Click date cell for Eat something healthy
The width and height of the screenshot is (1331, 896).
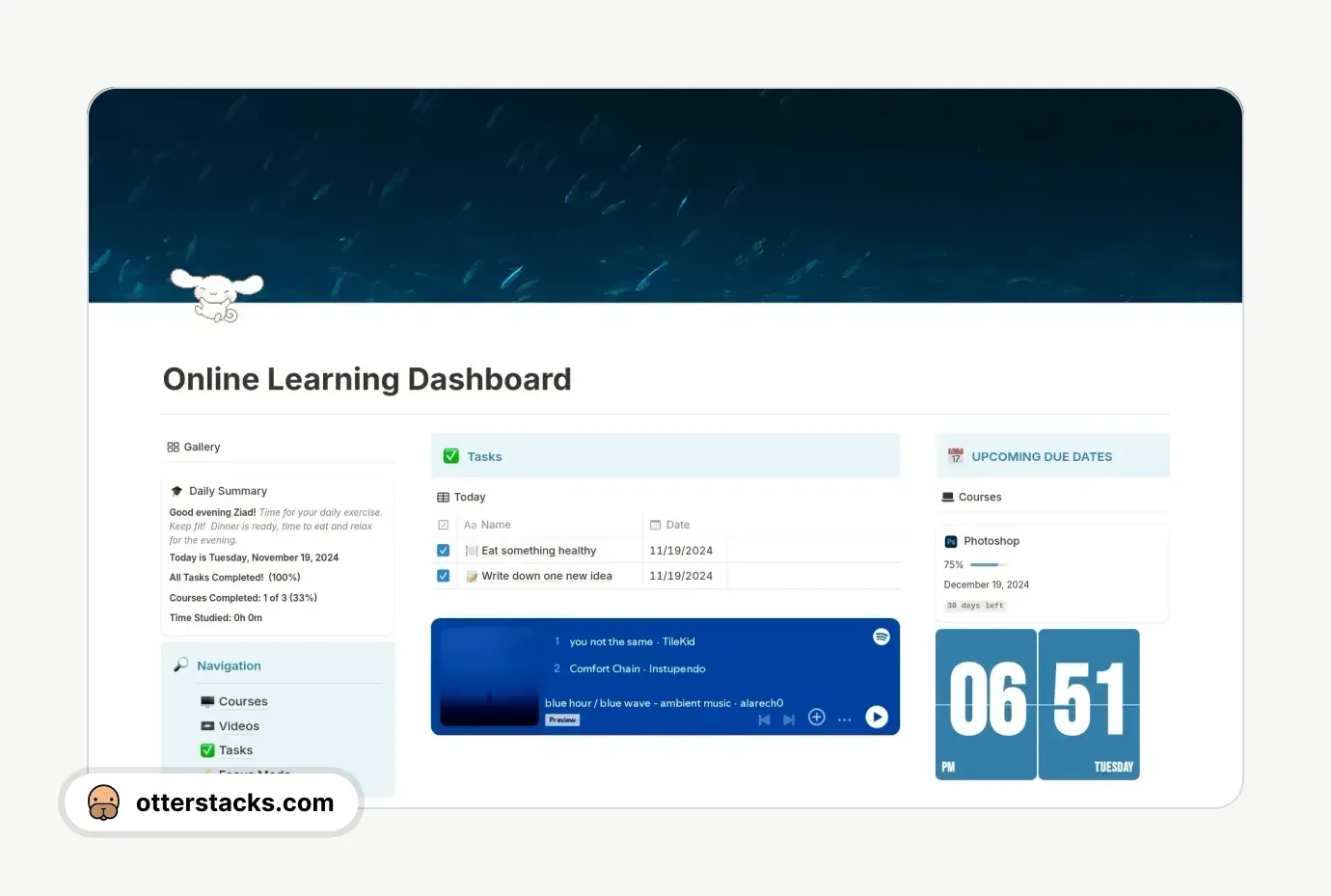(684, 551)
